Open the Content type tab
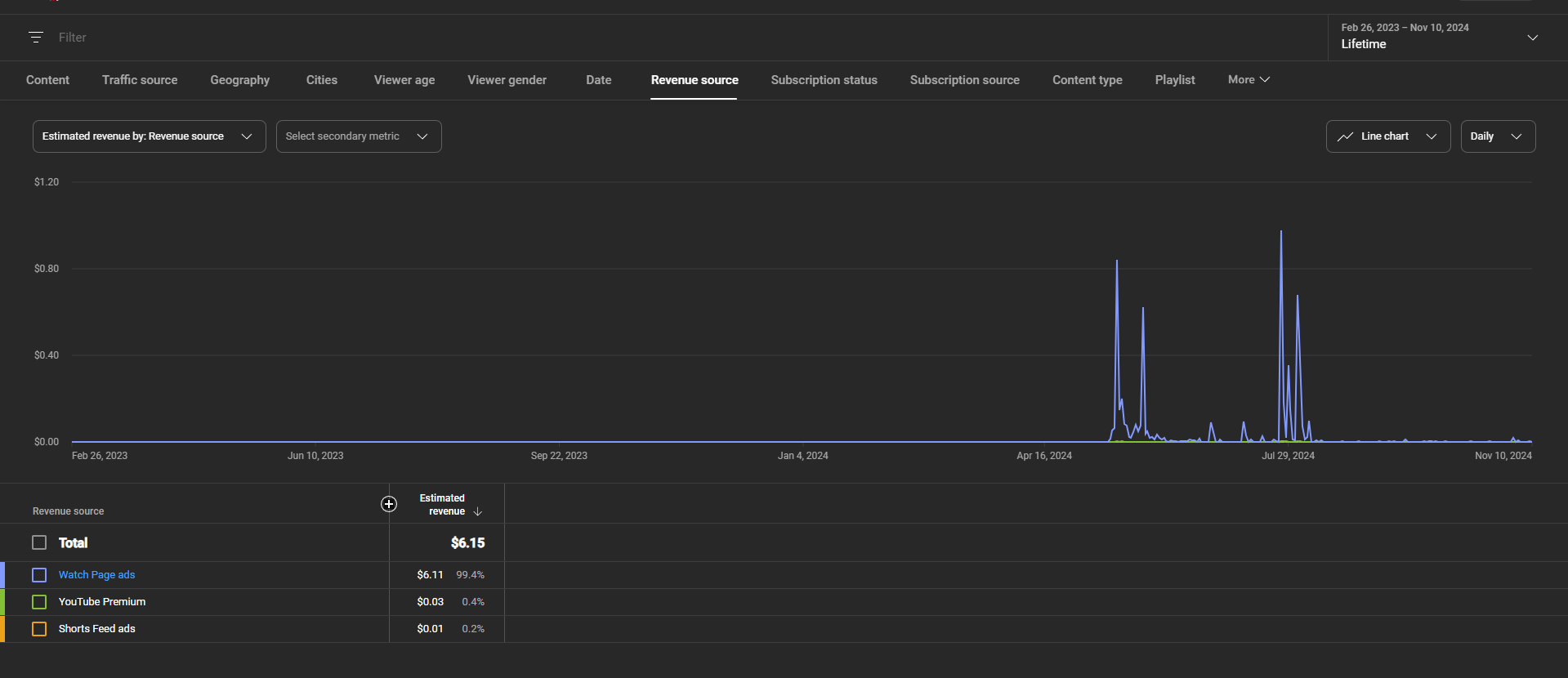This screenshot has width=1568, height=678. tap(1087, 80)
